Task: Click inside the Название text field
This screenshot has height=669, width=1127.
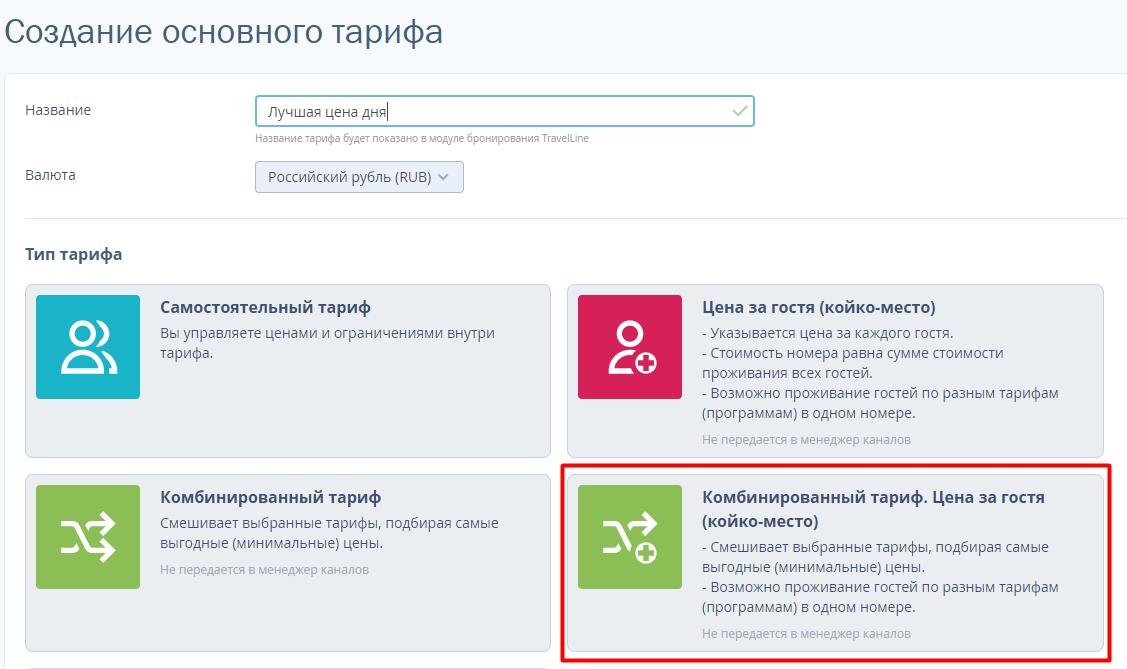Action: pos(504,111)
